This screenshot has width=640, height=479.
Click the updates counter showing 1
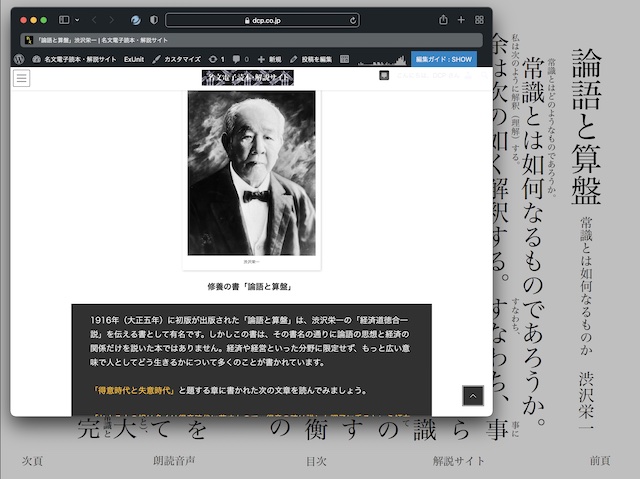pyautogui.click(x=217, y=59)
